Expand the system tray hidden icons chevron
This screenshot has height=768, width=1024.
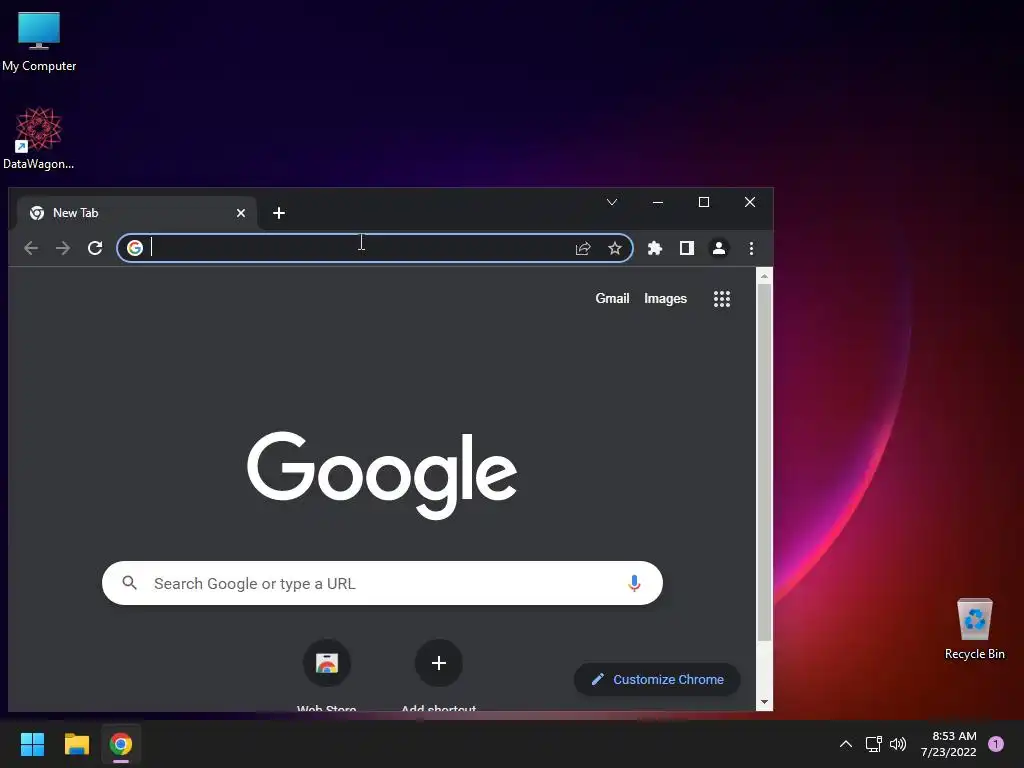pos(846,744)
